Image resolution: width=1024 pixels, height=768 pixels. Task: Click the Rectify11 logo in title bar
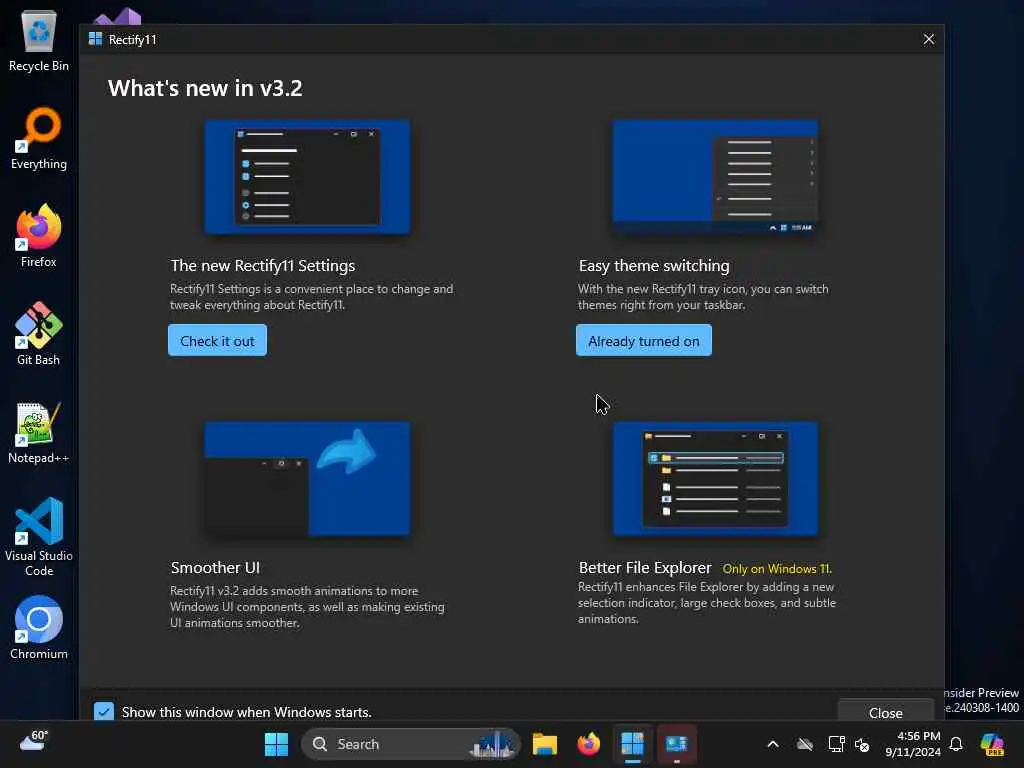tap(95, 39)
